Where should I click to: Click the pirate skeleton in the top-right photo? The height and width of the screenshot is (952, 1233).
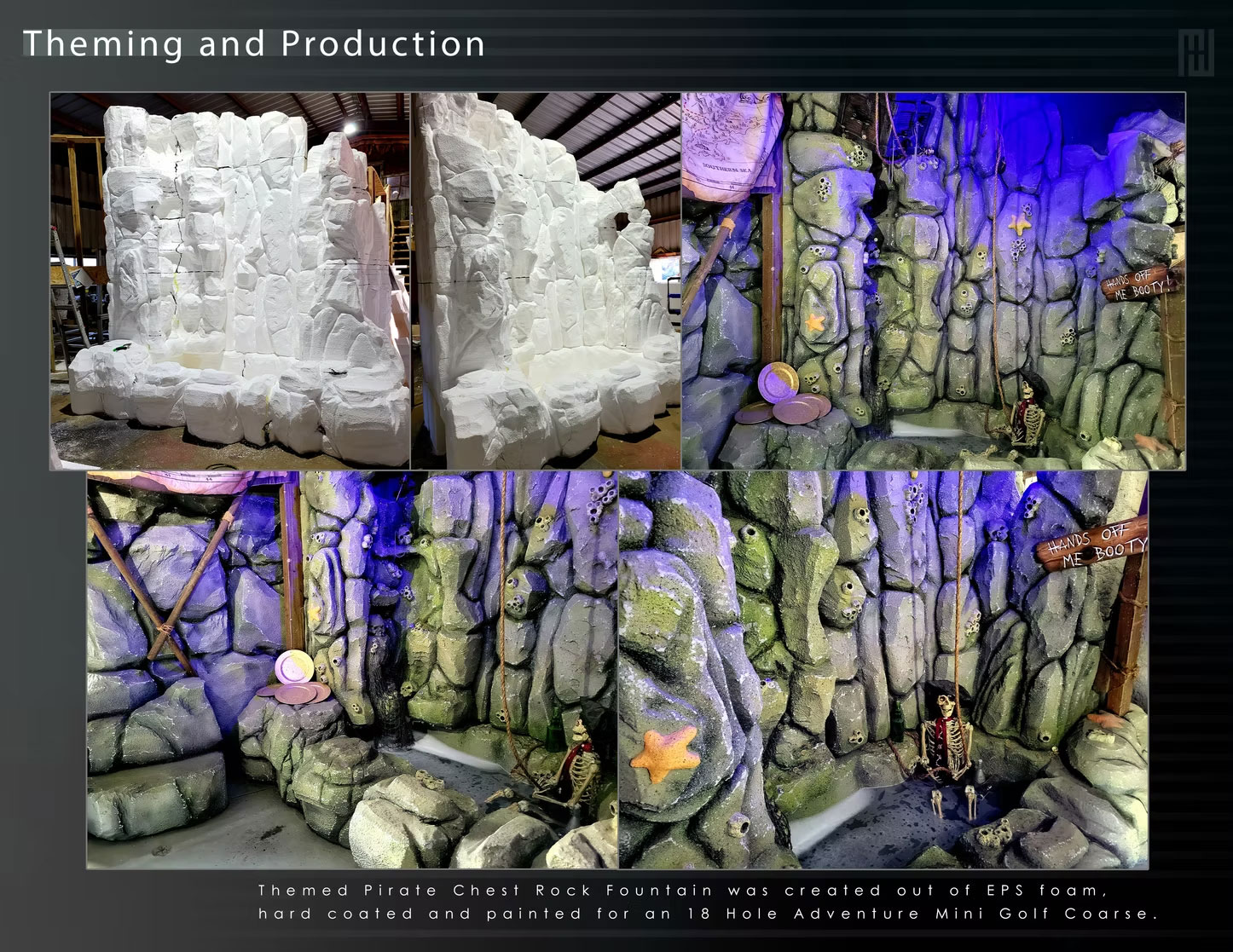coord(1026,413)
